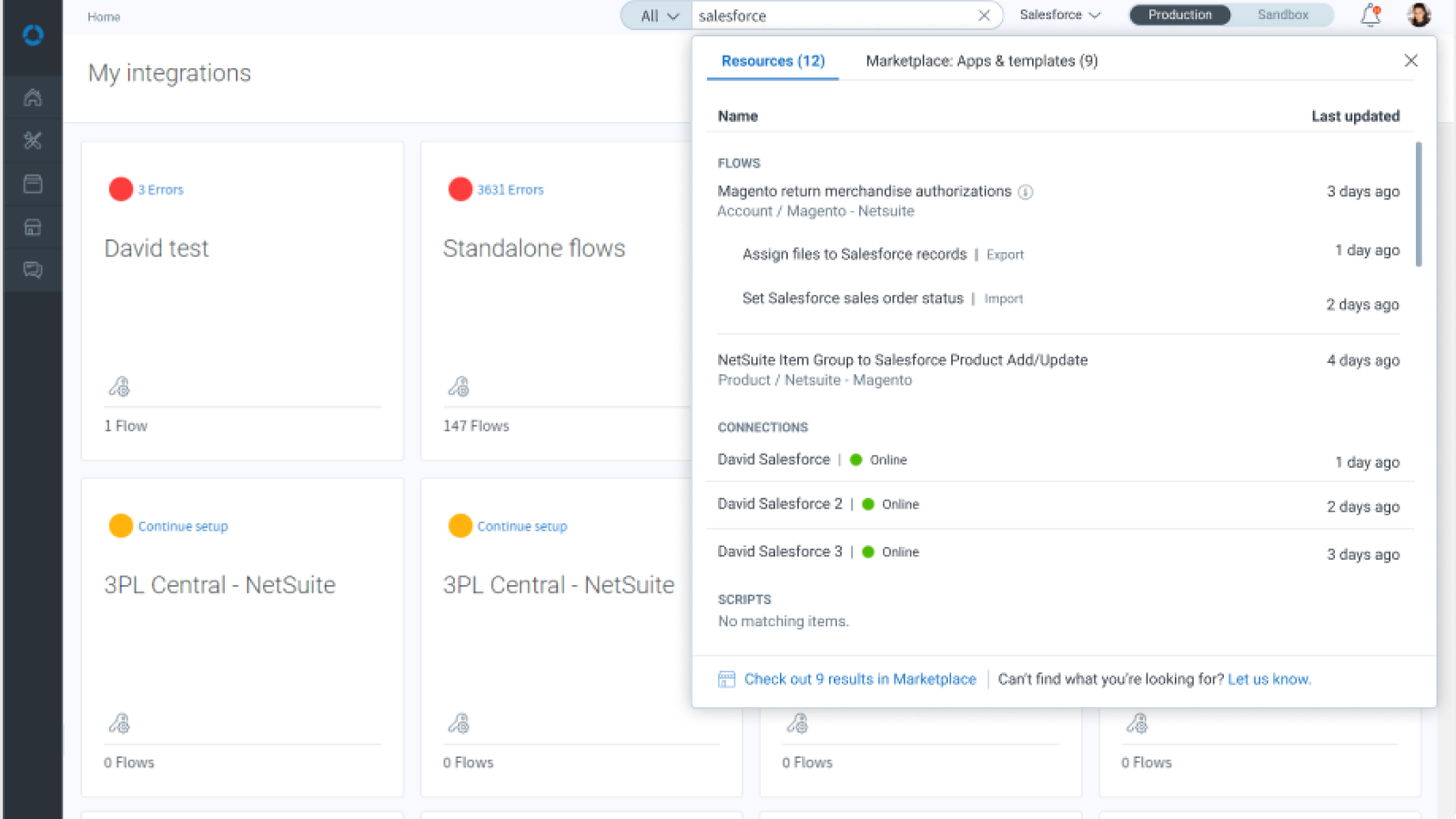This screenshot has height=819, width=1456.
Task: Click Product / Netsuite - Magento path
Action: coord(814,380)
